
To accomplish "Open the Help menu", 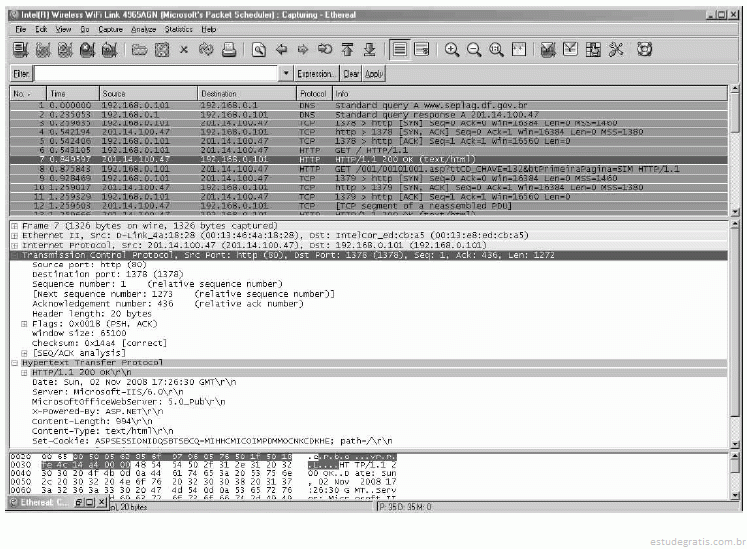I will click(209, 30).
